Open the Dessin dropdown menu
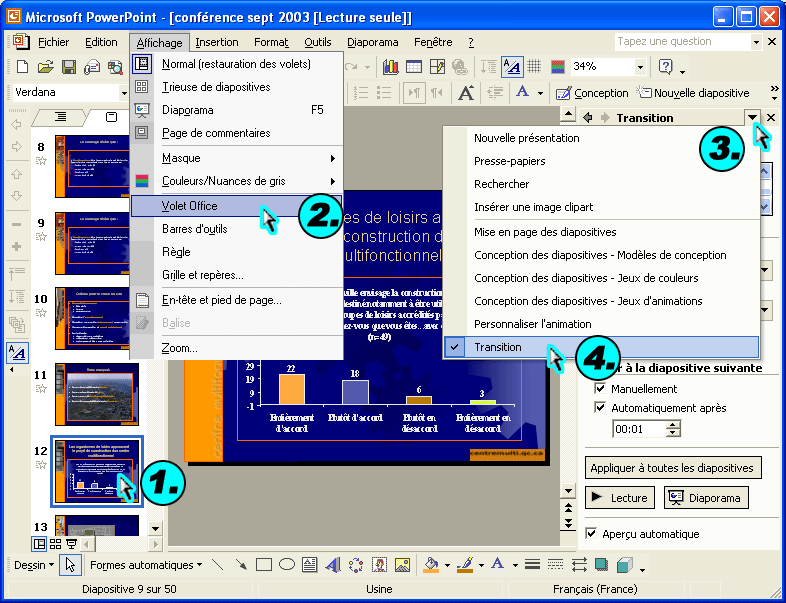The width and height of the screenshot is (786, 603). click(x=34, y=565)
